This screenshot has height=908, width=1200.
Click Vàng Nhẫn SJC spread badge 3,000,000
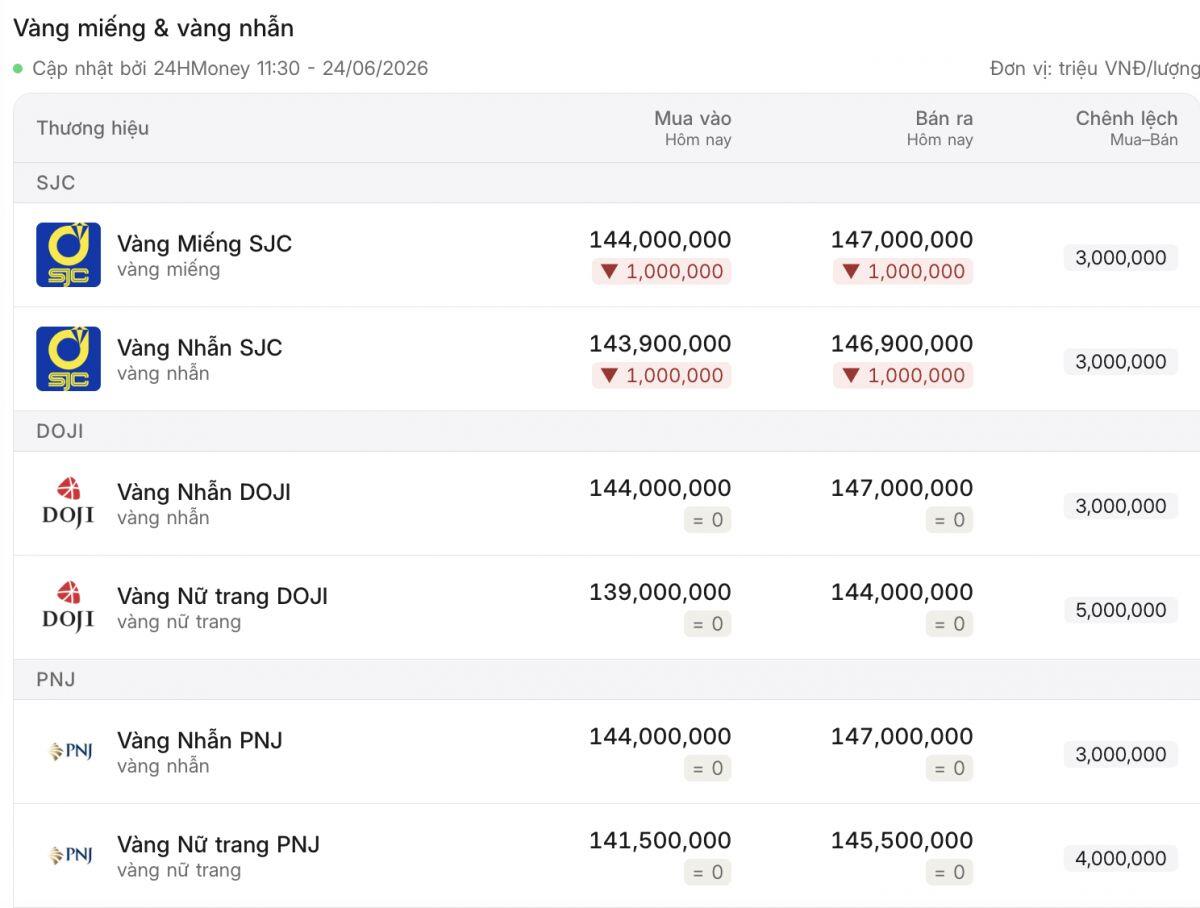click(x=1121, y=362)
